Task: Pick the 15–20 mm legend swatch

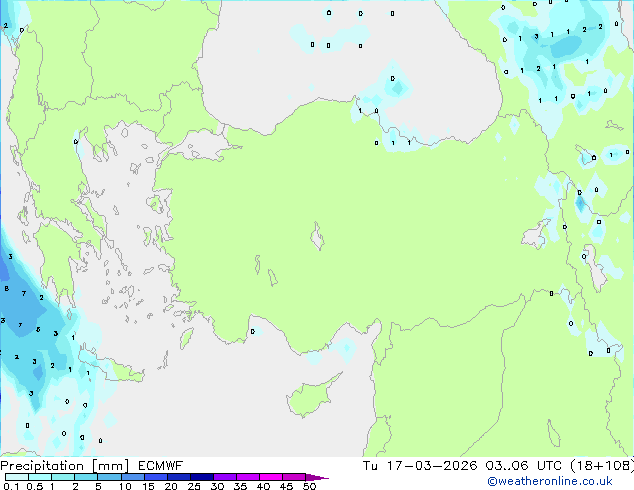Action: tap(155, 477)
